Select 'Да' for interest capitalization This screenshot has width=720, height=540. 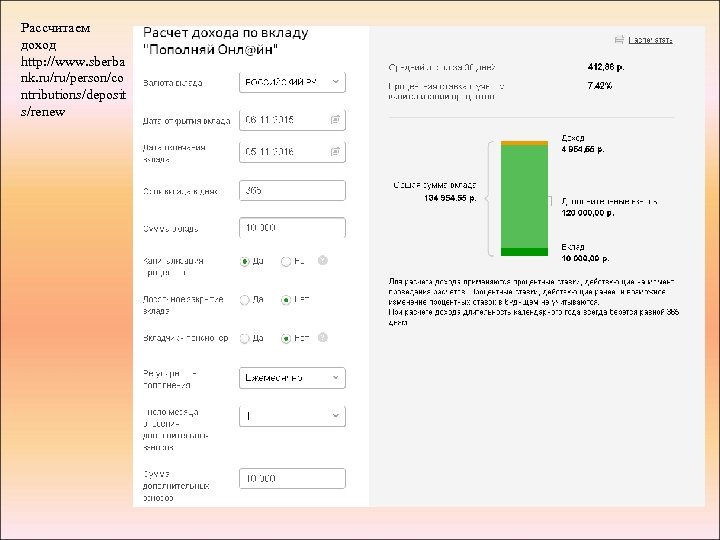245,261
